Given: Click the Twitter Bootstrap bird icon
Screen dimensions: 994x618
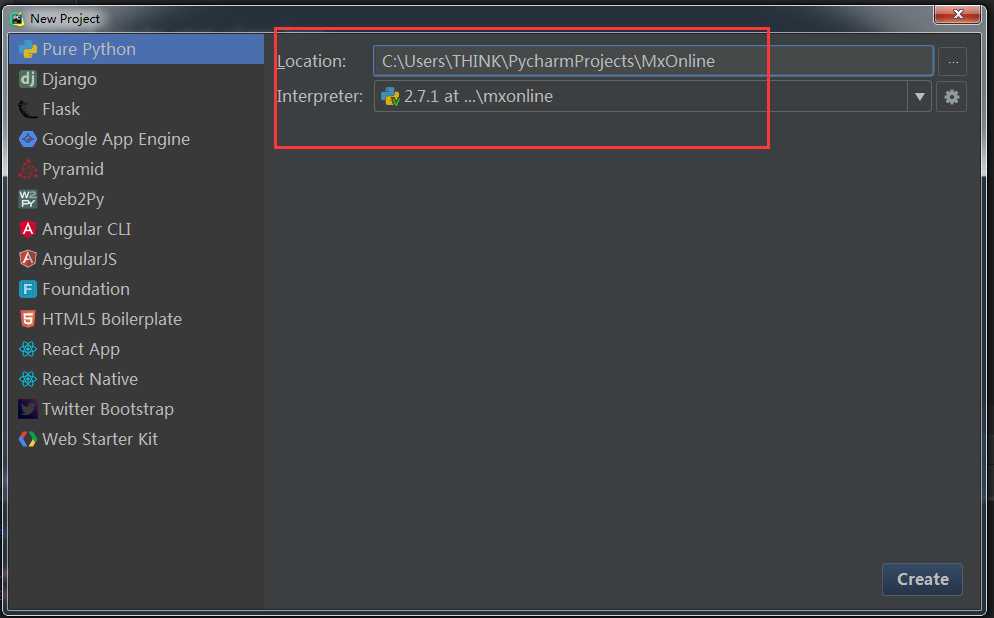Looking at the screenshot, I should (x=28, y=409).
